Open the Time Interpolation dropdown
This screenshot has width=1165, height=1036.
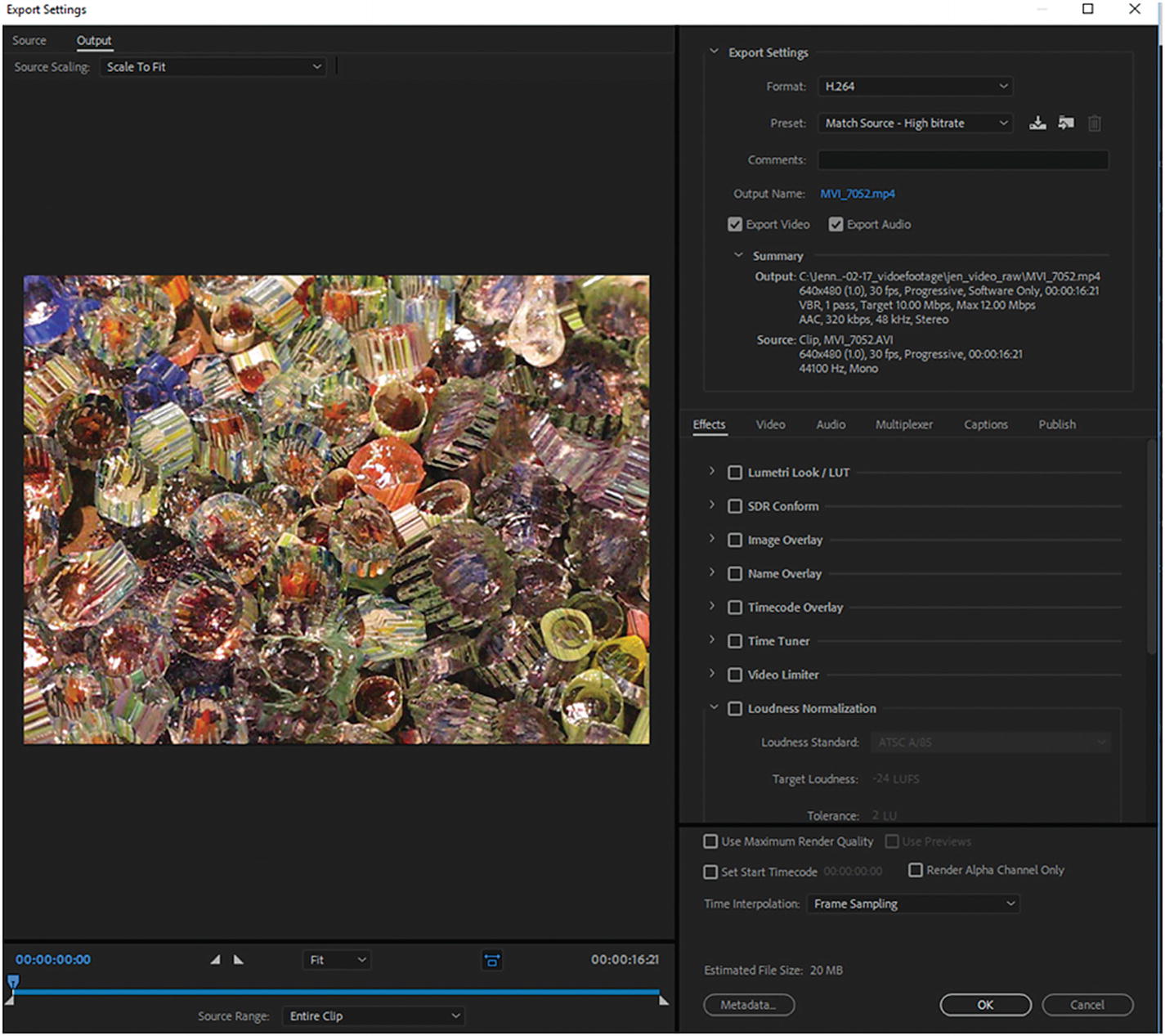pos(912,904)
